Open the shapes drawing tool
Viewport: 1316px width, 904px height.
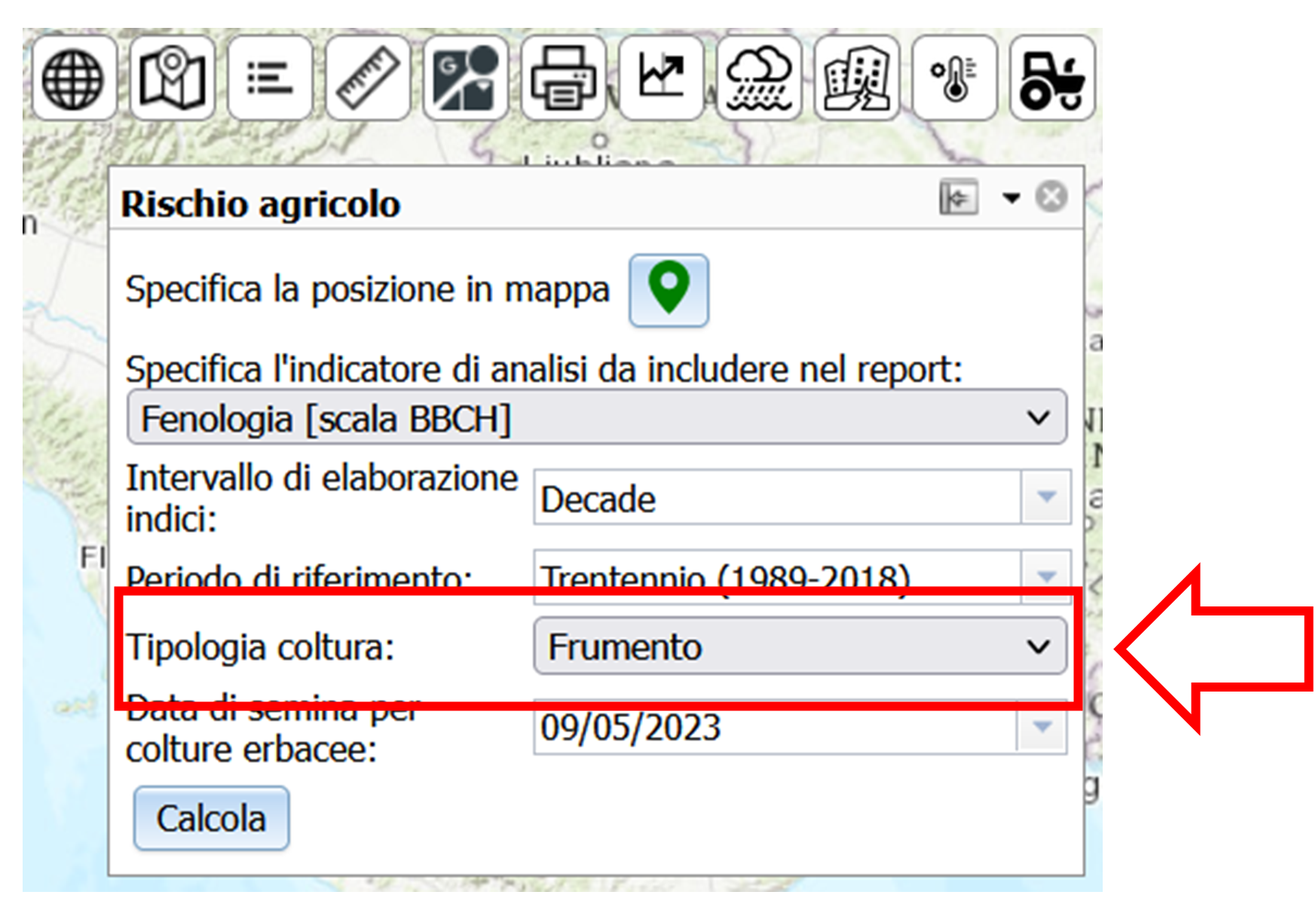pos(466,78)
